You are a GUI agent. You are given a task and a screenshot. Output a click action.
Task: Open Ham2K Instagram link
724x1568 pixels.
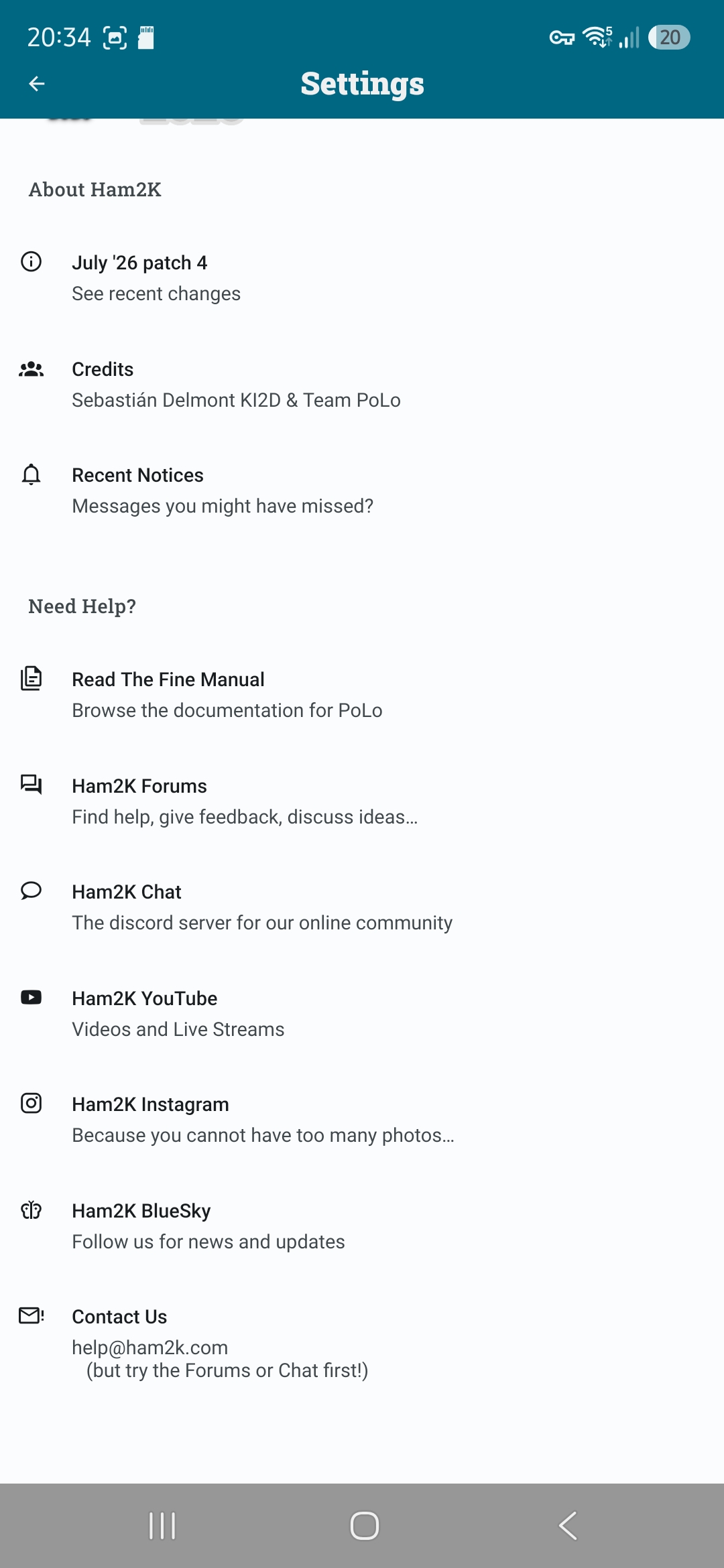coord(362,1119)
